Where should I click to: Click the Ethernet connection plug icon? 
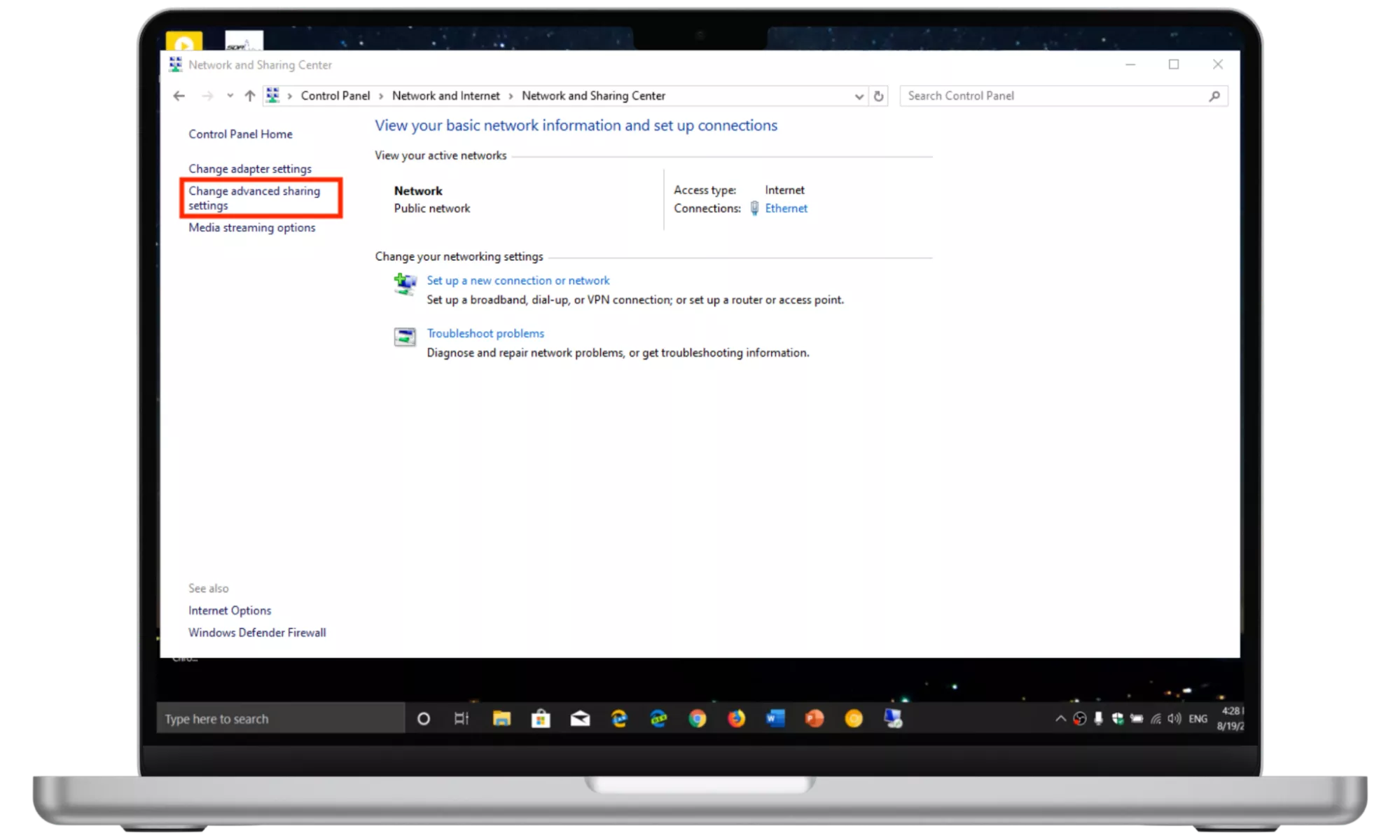tap(754, 208)
